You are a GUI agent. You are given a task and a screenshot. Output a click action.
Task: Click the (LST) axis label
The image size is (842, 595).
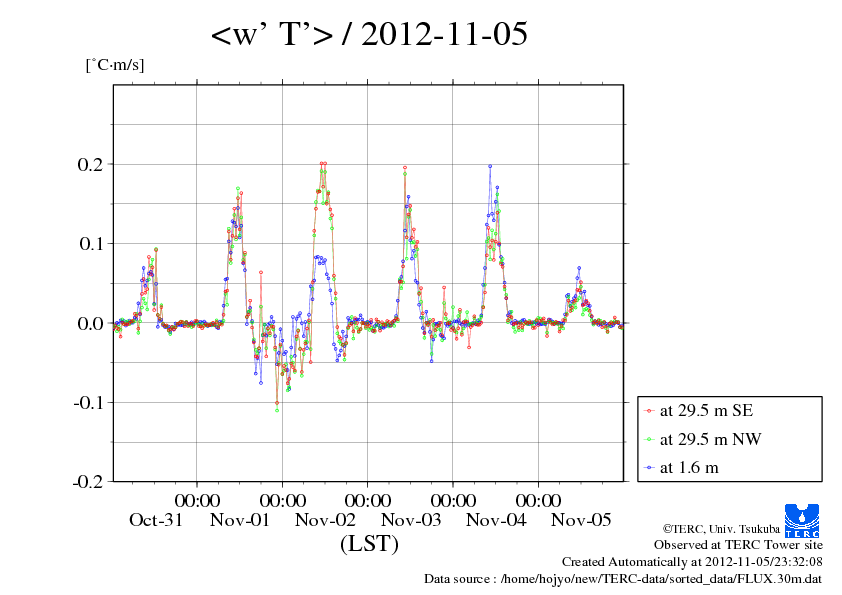click(x=369, y=543)
